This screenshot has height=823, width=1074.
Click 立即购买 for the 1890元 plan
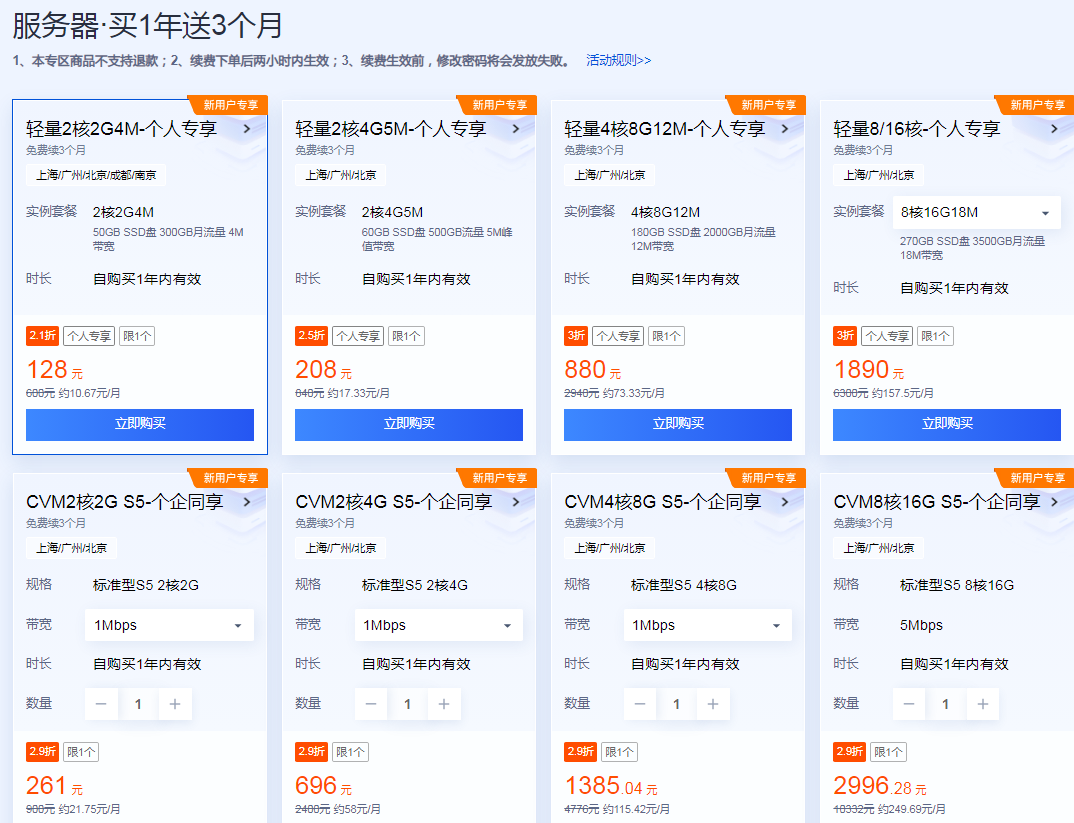click(x=947, y=424)
